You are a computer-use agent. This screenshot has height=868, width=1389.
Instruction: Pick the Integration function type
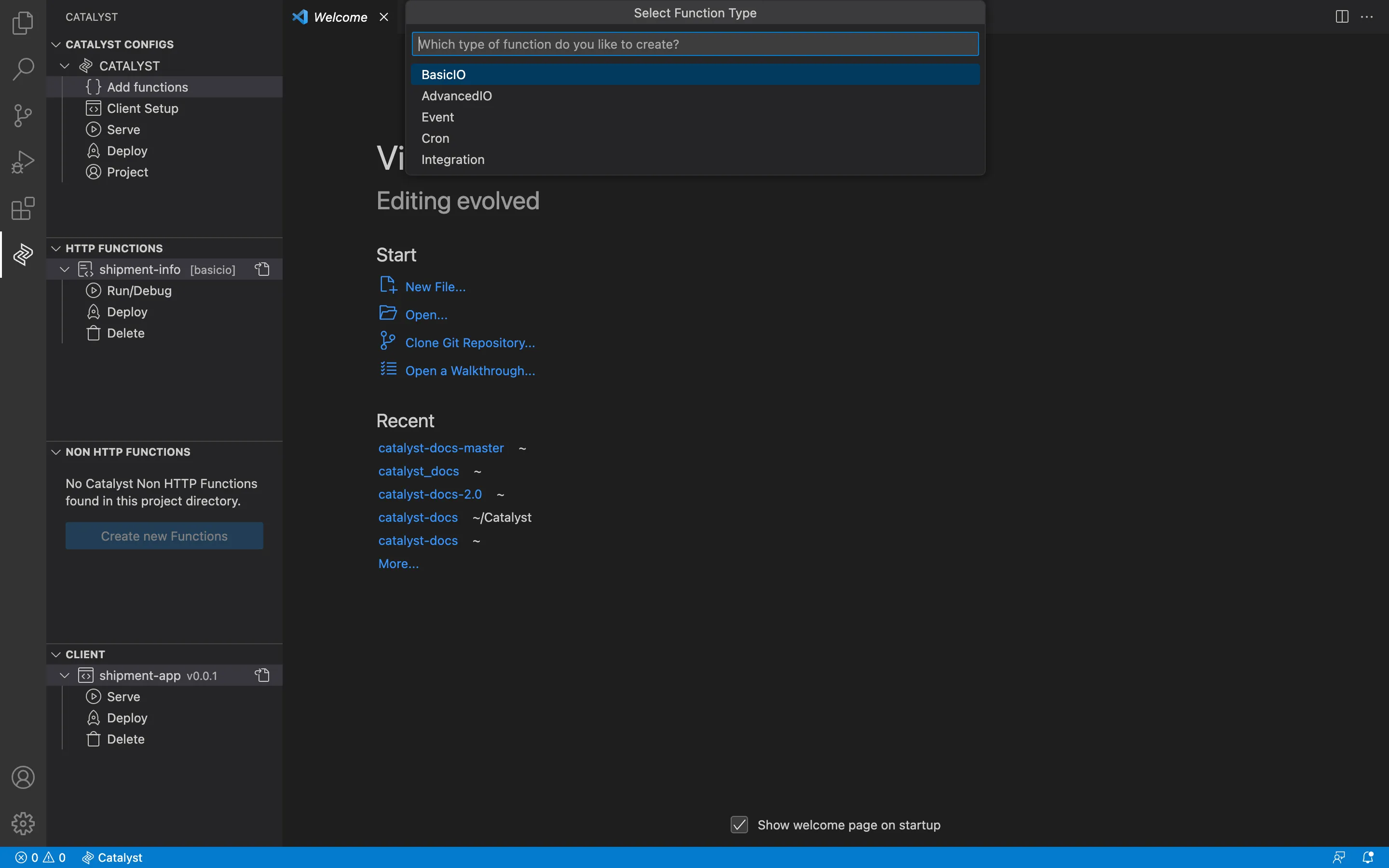point(695,160)
